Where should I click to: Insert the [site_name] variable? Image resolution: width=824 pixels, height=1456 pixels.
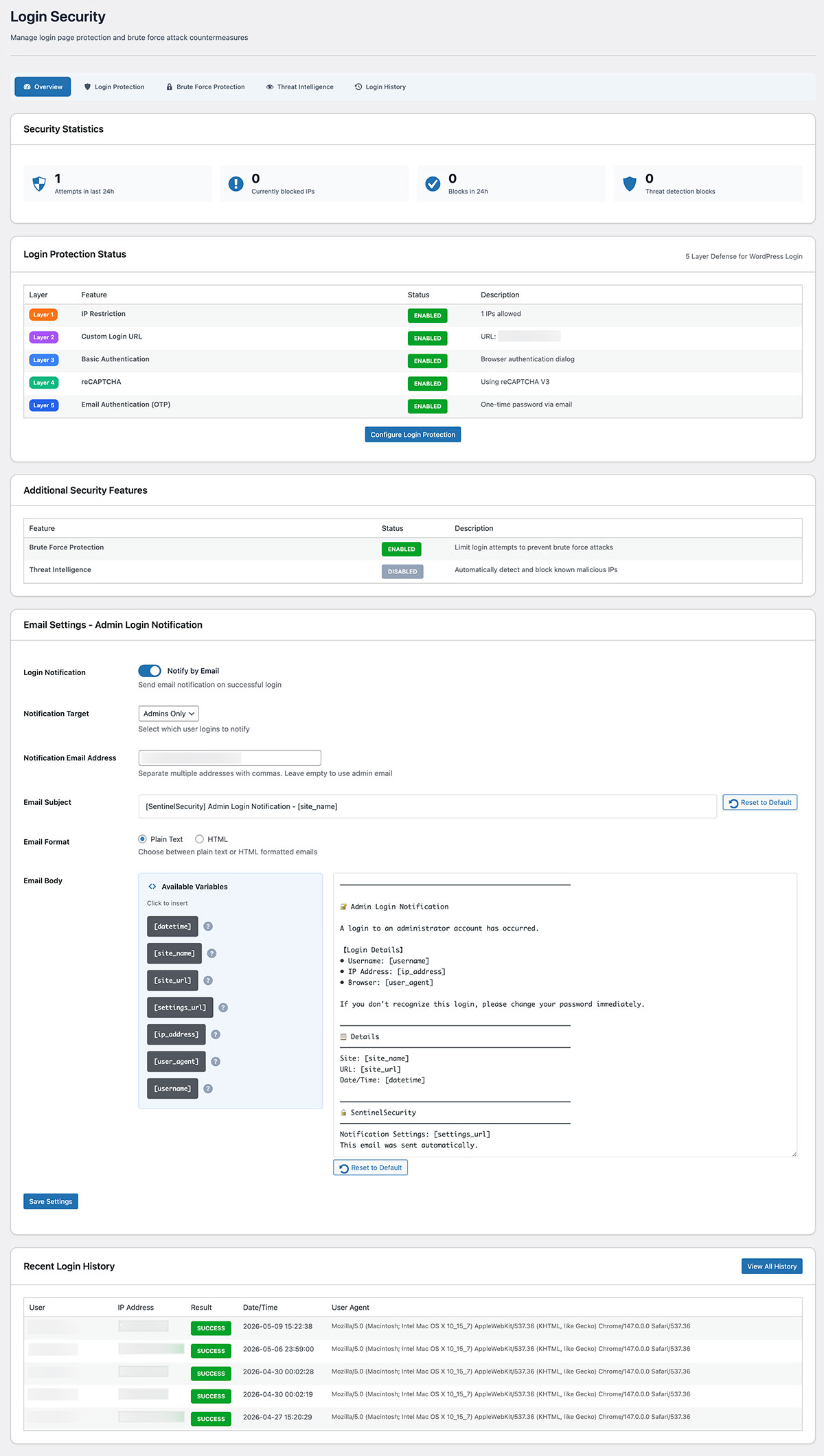click(174, 953)
